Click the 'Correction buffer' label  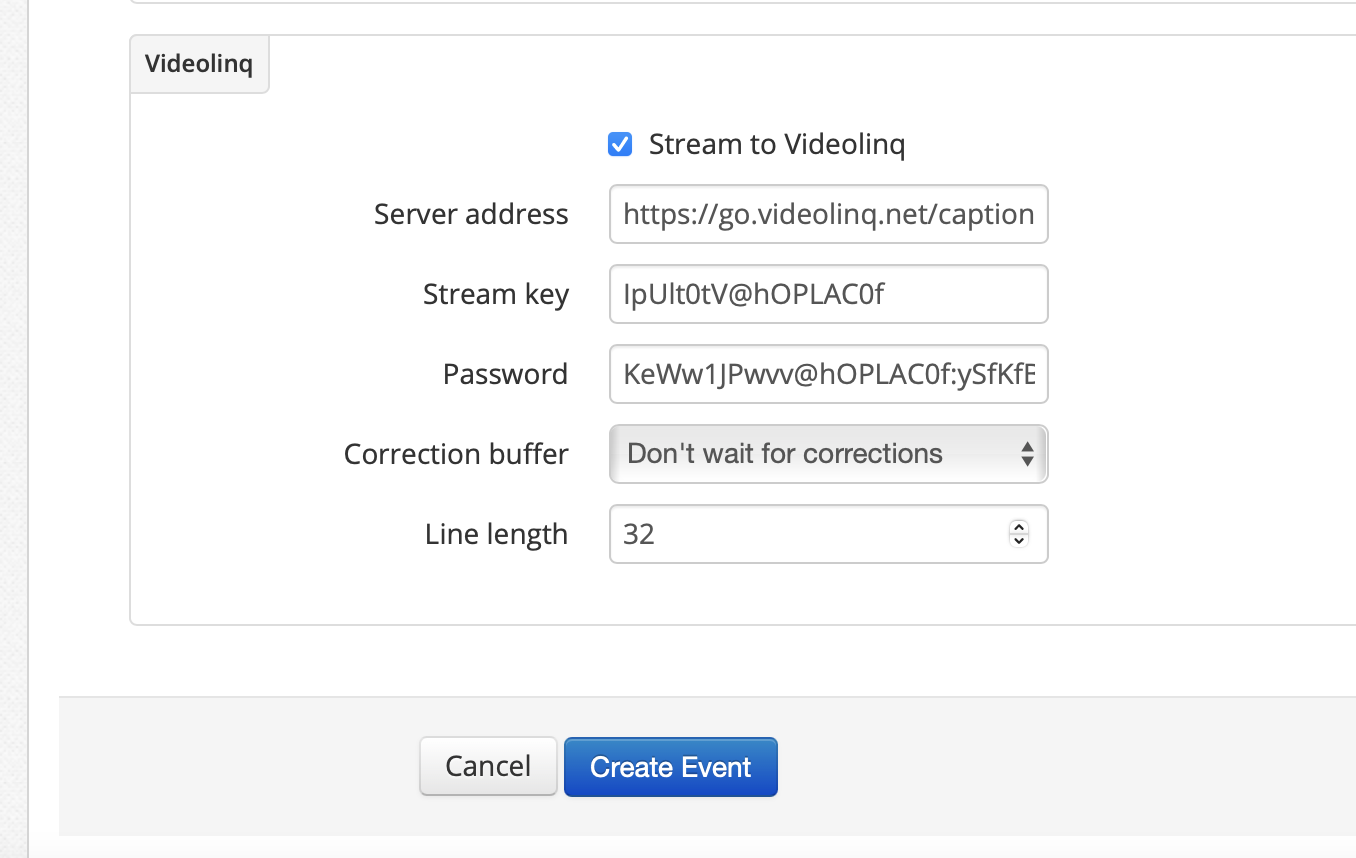click(x=456, y=454)
